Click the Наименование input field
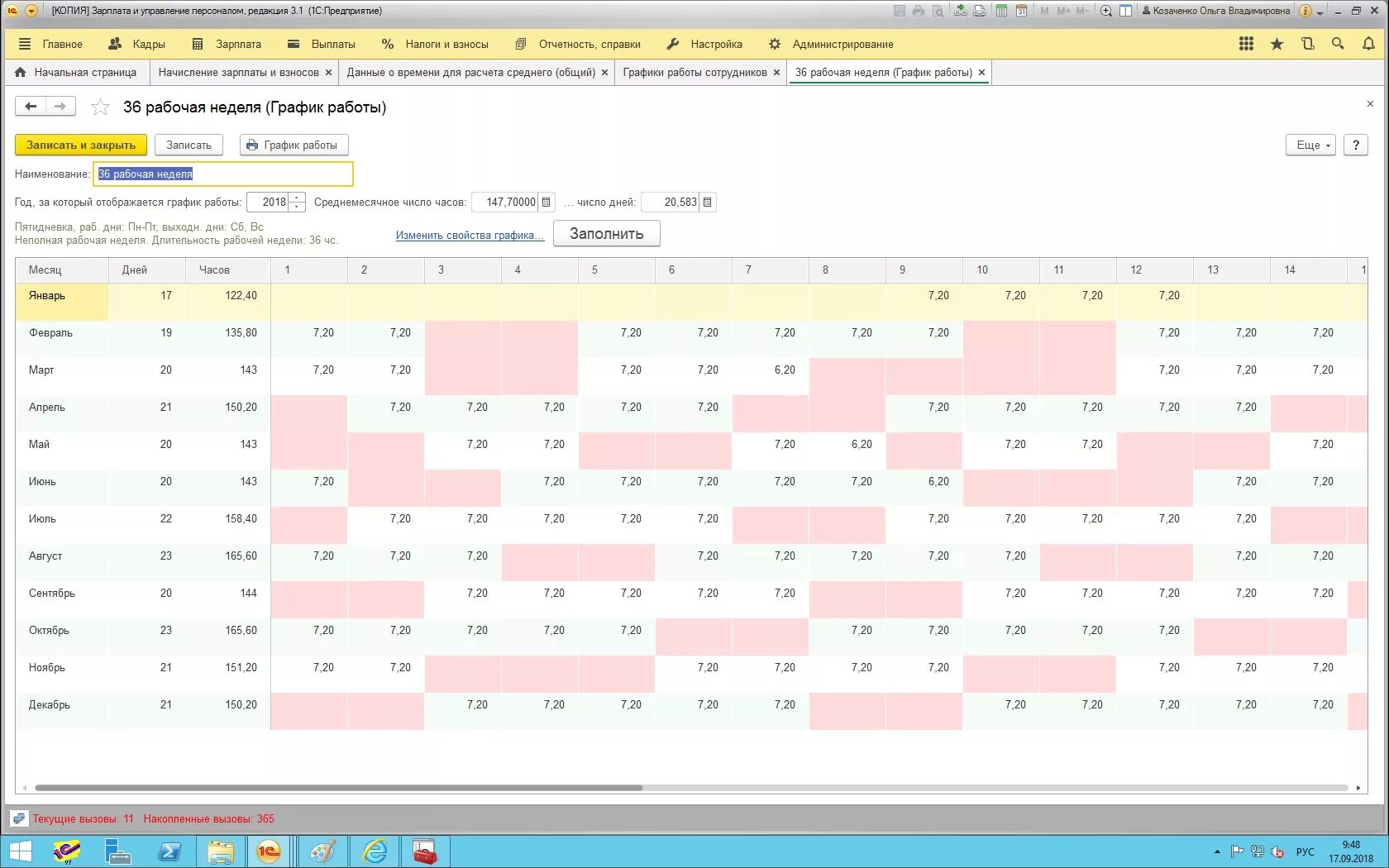Viewport: 1389px width, 868px height. pos(223,174)
